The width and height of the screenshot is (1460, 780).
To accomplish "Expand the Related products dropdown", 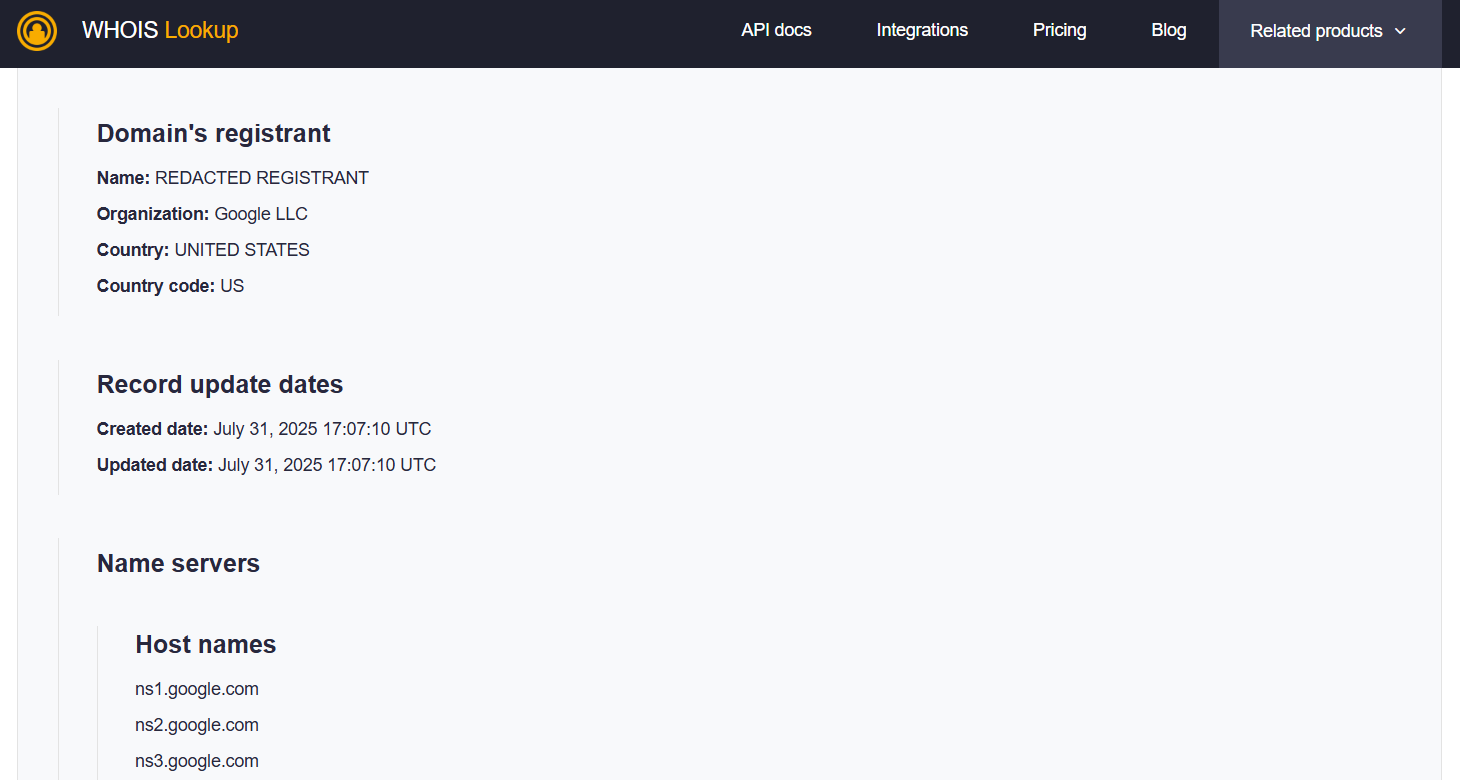I will [1330, 33].
